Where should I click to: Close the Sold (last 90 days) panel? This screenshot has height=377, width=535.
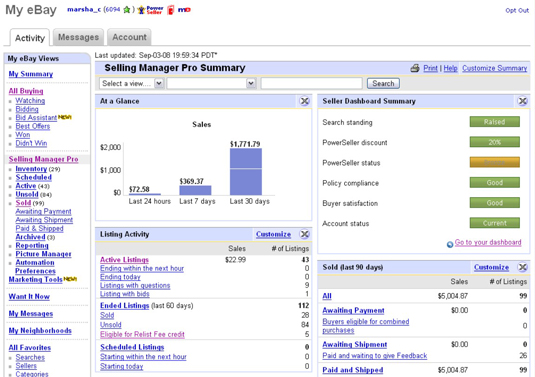pos(522,267)
